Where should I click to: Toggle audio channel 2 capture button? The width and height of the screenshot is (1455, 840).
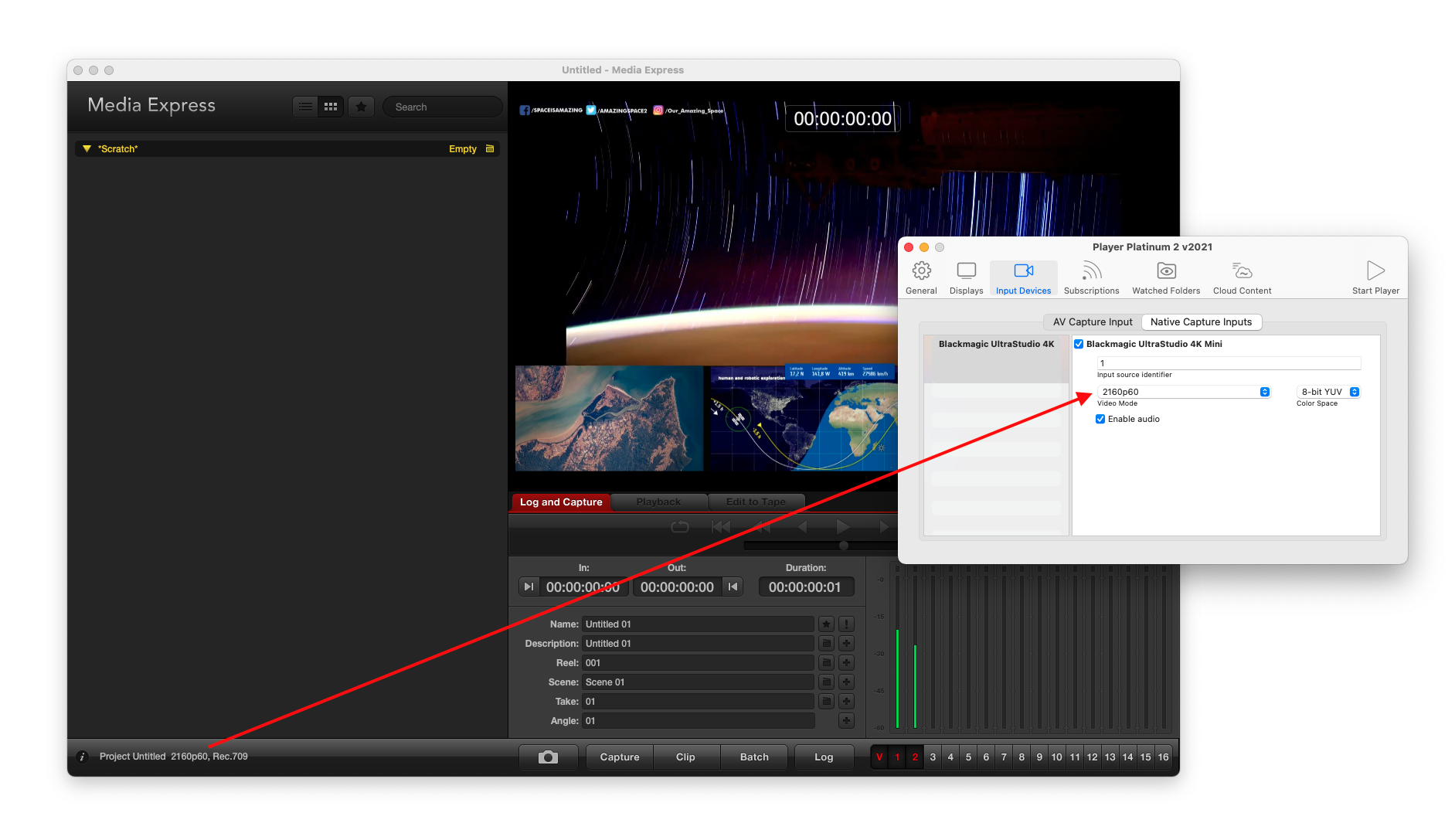tap(915, 757)
